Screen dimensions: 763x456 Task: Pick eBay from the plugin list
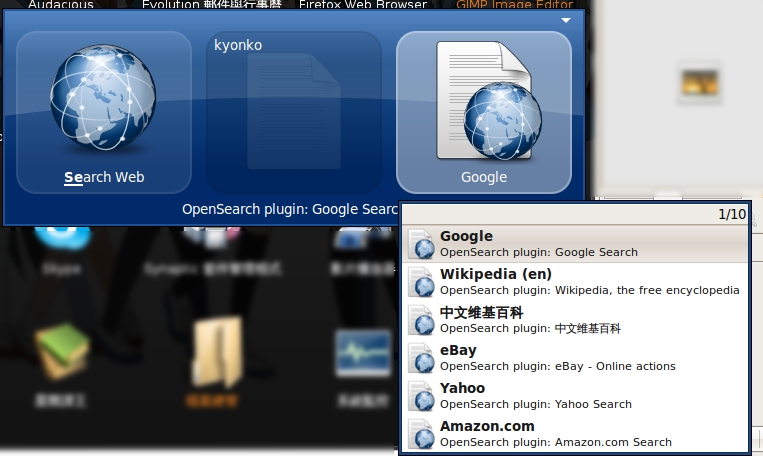574,357
